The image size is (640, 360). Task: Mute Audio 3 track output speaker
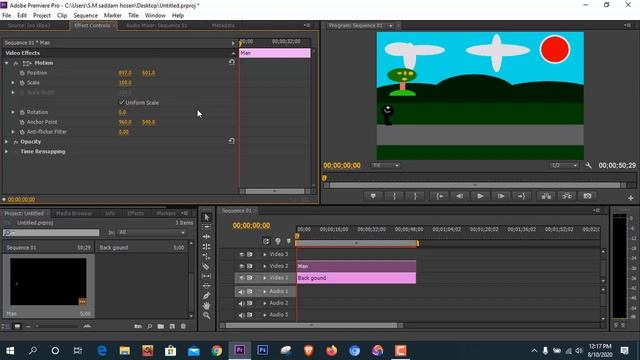241,315
